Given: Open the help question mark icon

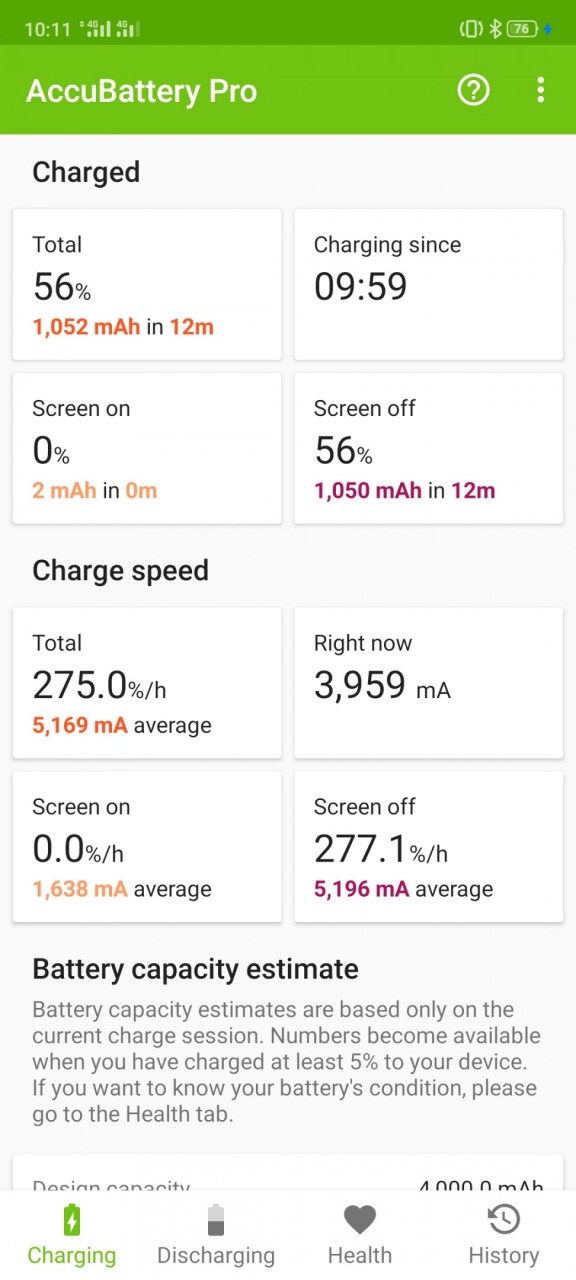Looking at the screenshot, I should coord(473,90).
